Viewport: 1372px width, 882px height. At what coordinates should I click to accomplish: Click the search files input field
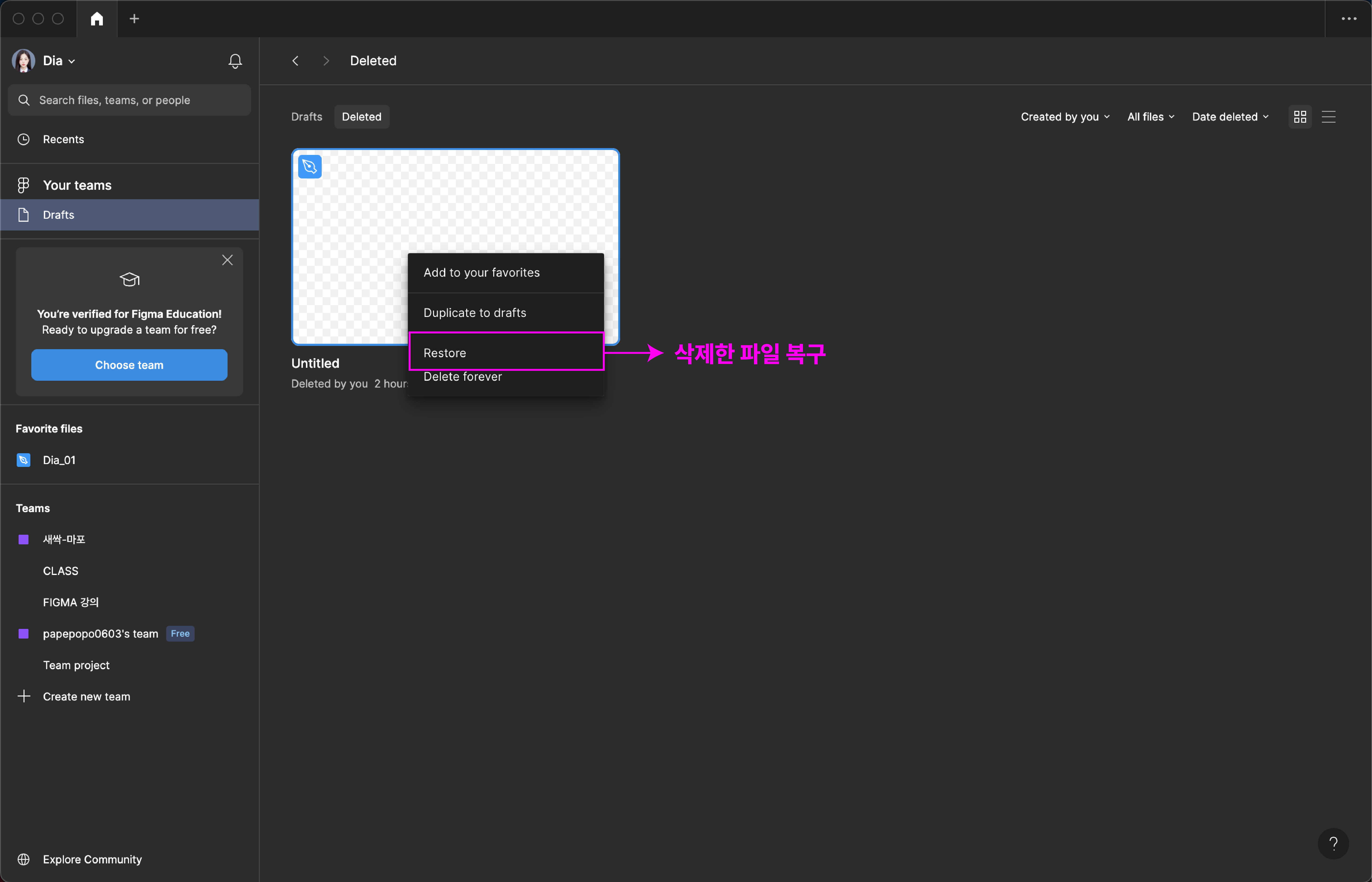[129, 100]
